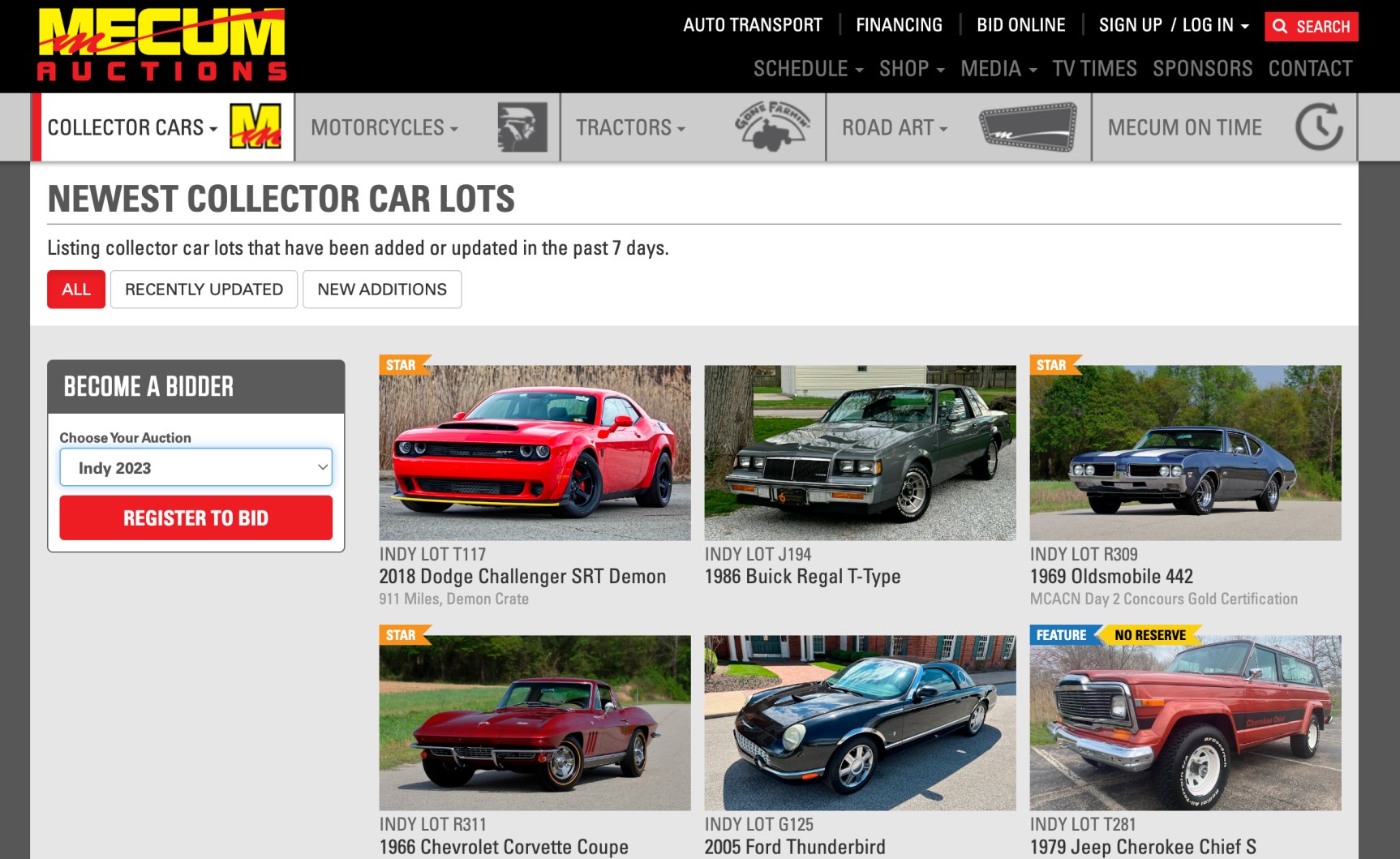1400x859 pixels.
Task: Open maroon Corvette Coupe photo
Action: 535,723
